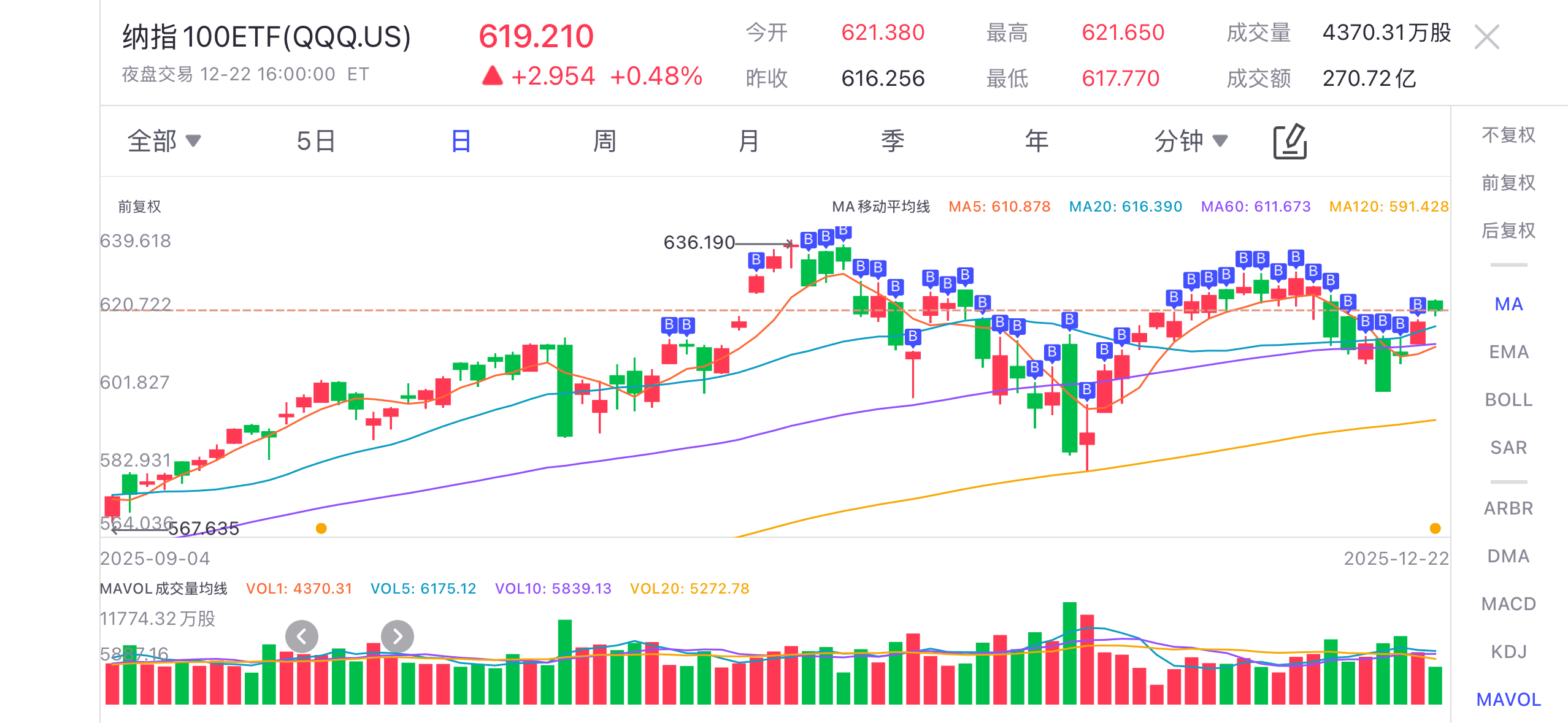Open the 分钟 interval dropdown
The height and width of the screenshot is (723, 1568).
pos(1190,142)
